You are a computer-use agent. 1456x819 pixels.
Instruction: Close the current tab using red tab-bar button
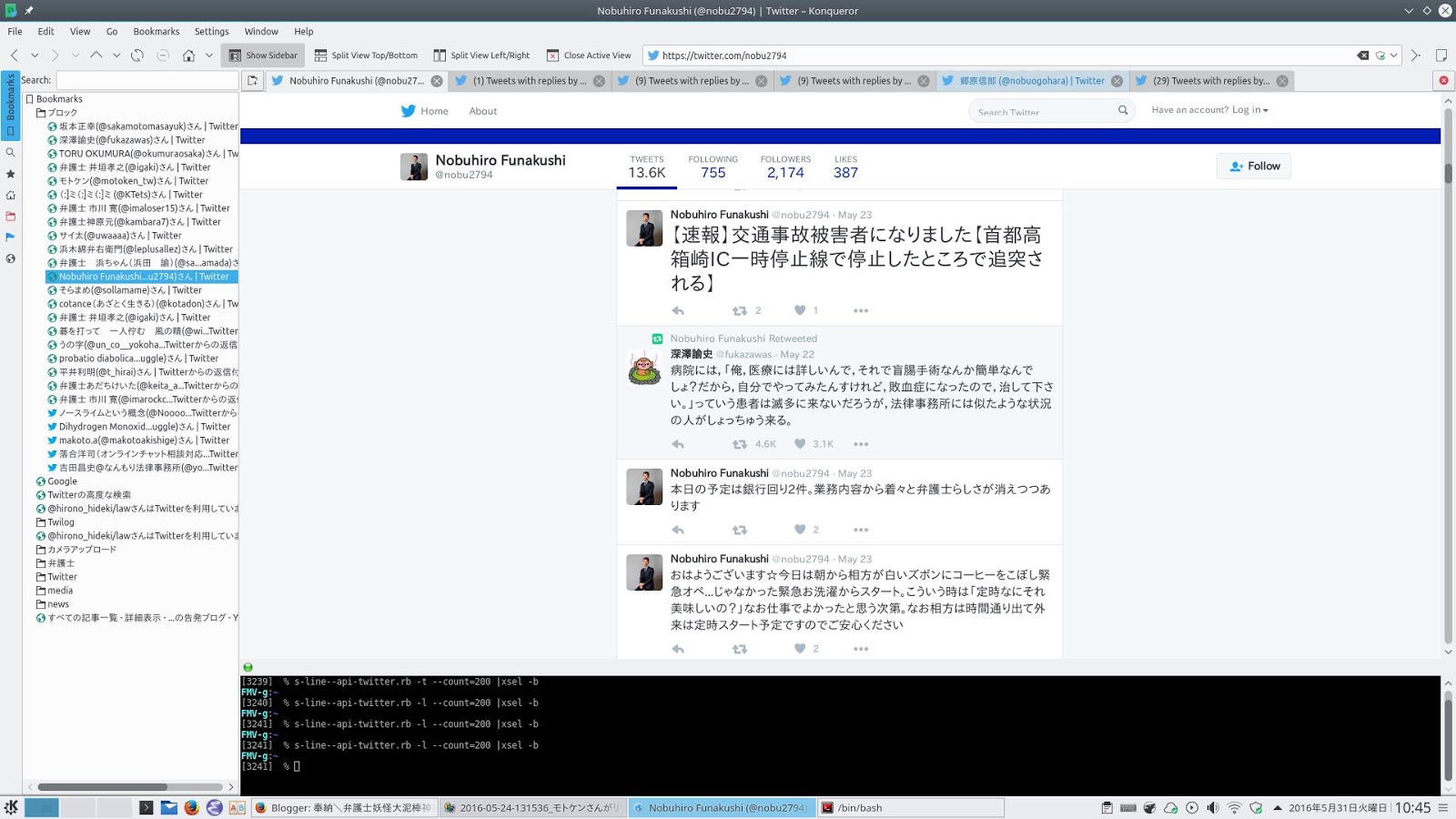click(x=1443, y=80)
